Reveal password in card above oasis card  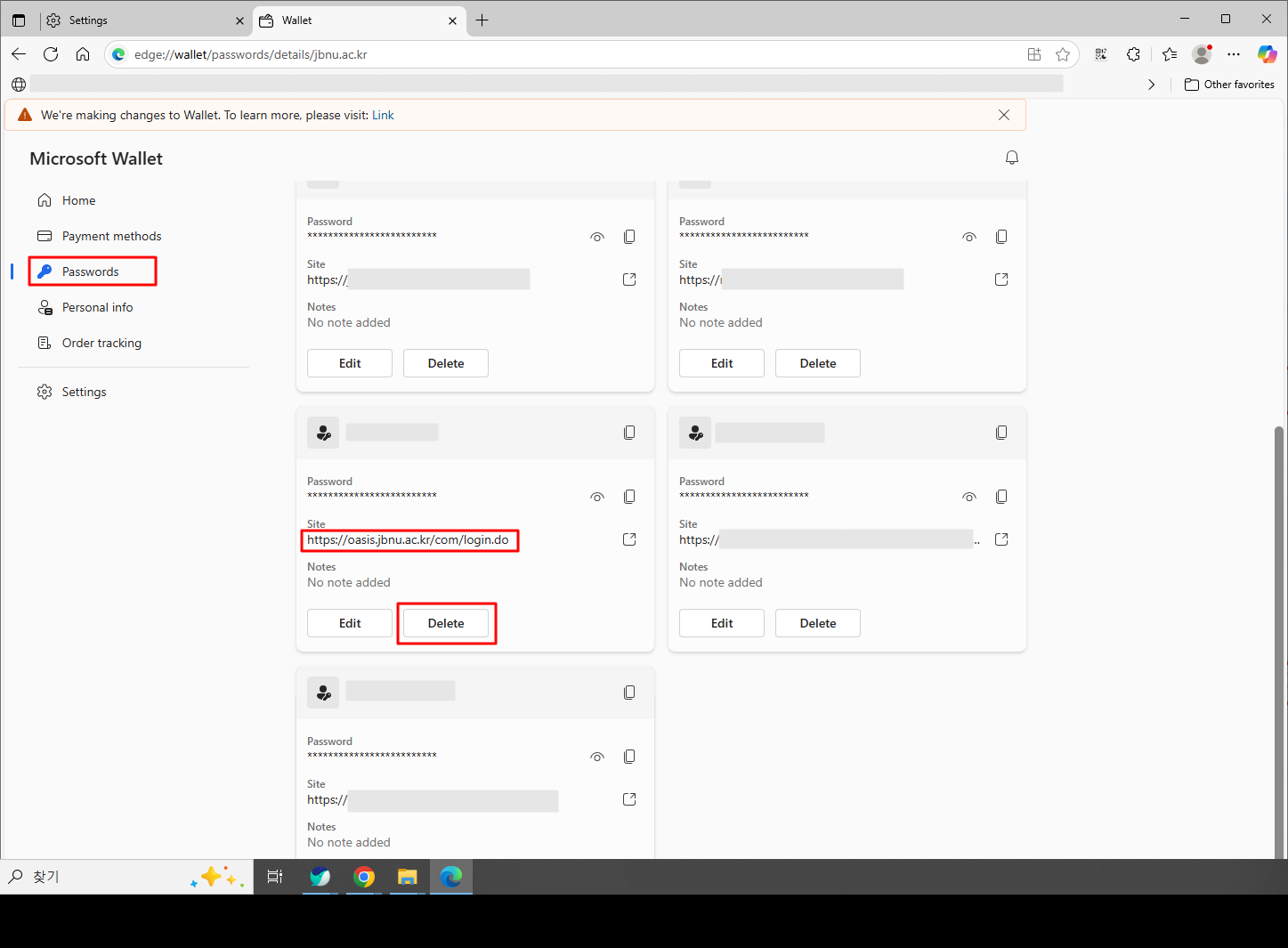[x=597, y=237]
